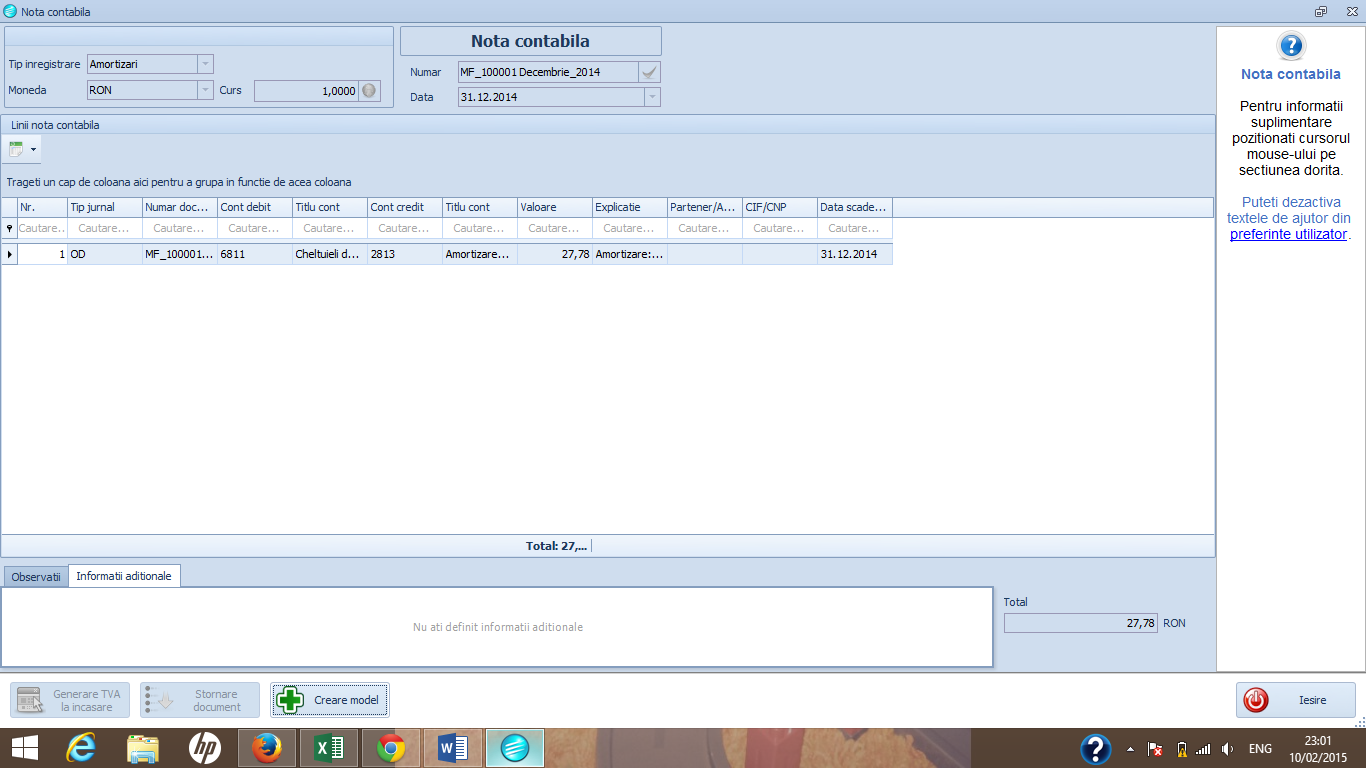Click the Total amount field
Image resolution: width=1366 pixels, height=768 pixels.
[x=1081, y=622]
